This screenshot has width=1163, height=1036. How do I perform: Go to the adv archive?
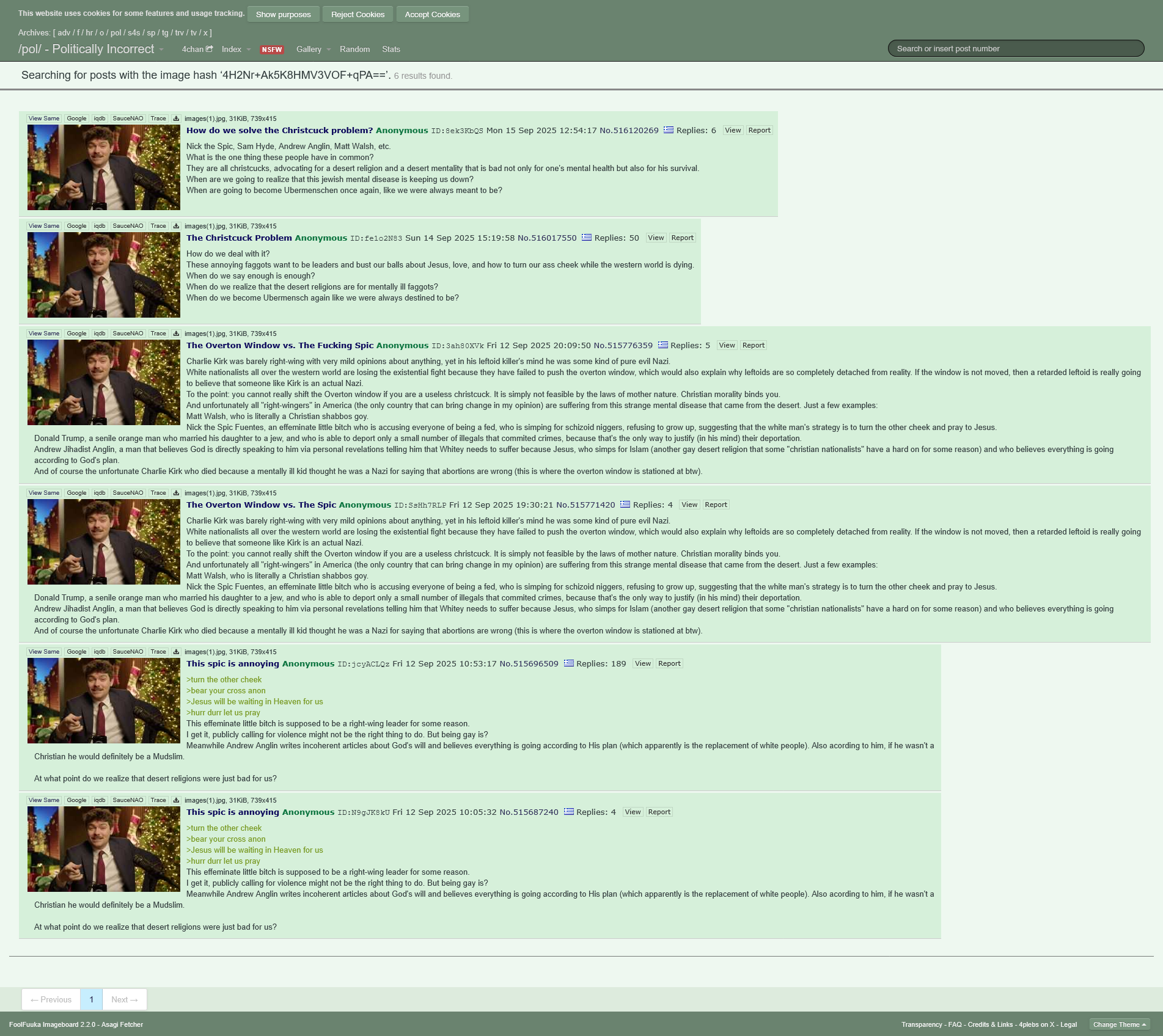(64, 33)
